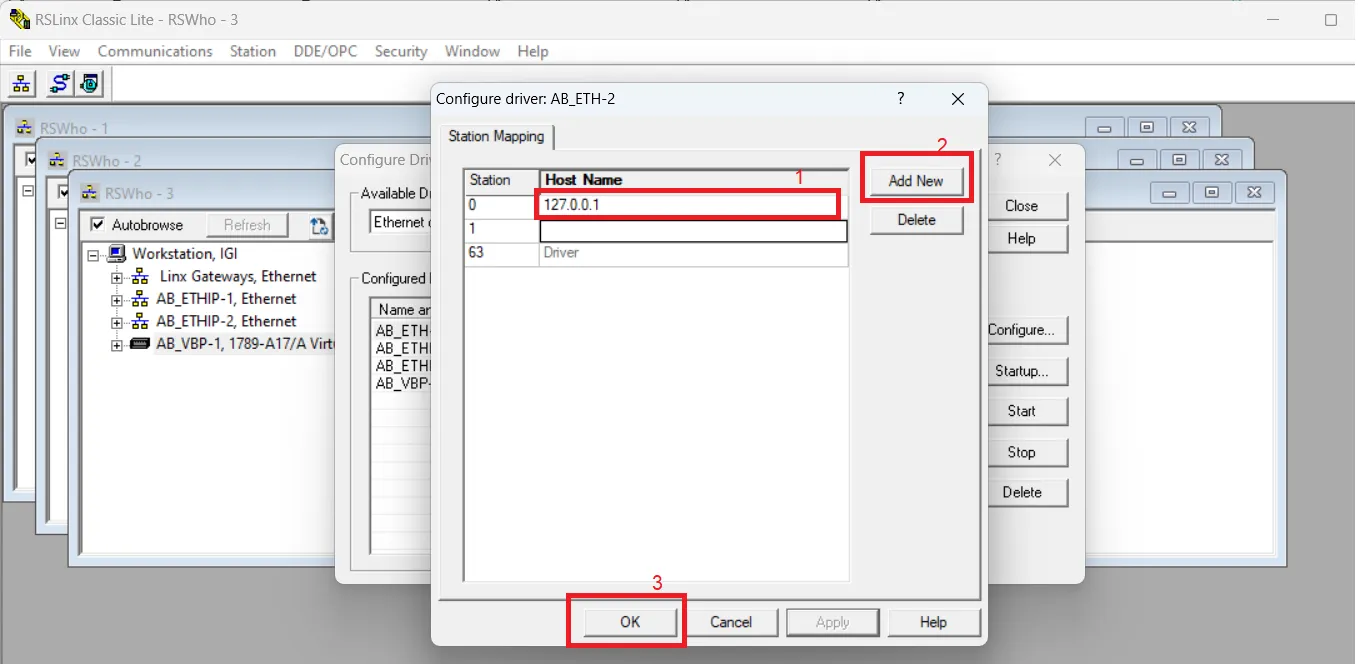The height and width of the screenshot is (664, 1358).
Task: Collapse the tree root in RSWho - 2 window
Action: [x=60, y=223]
